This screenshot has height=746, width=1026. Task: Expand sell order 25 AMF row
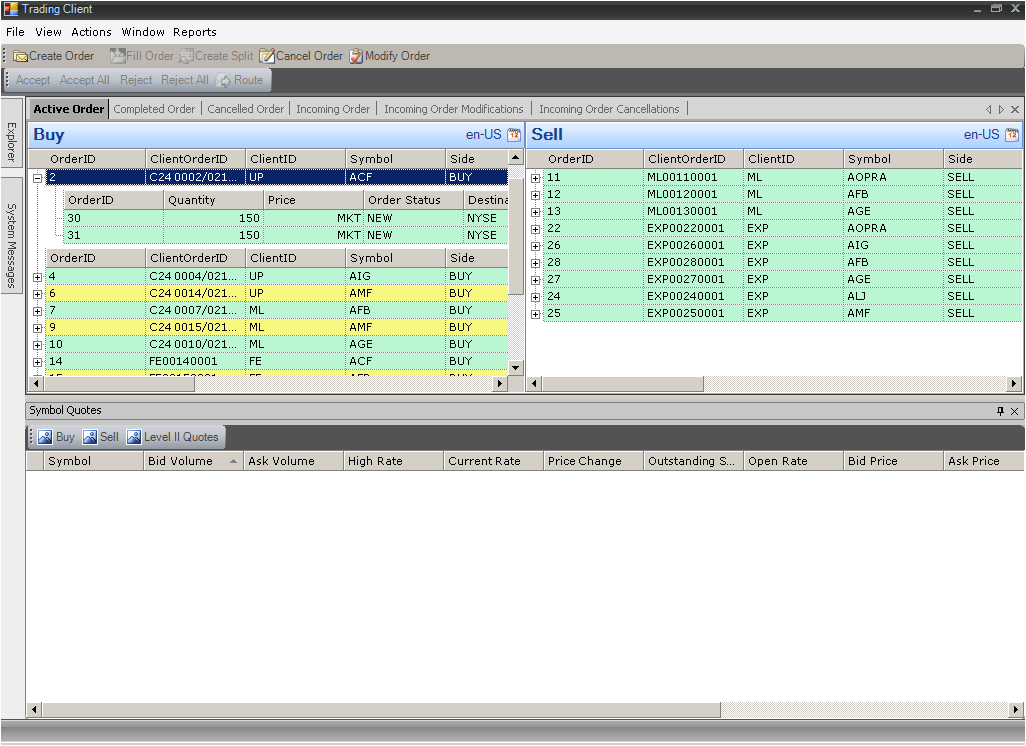coord(536,314)
